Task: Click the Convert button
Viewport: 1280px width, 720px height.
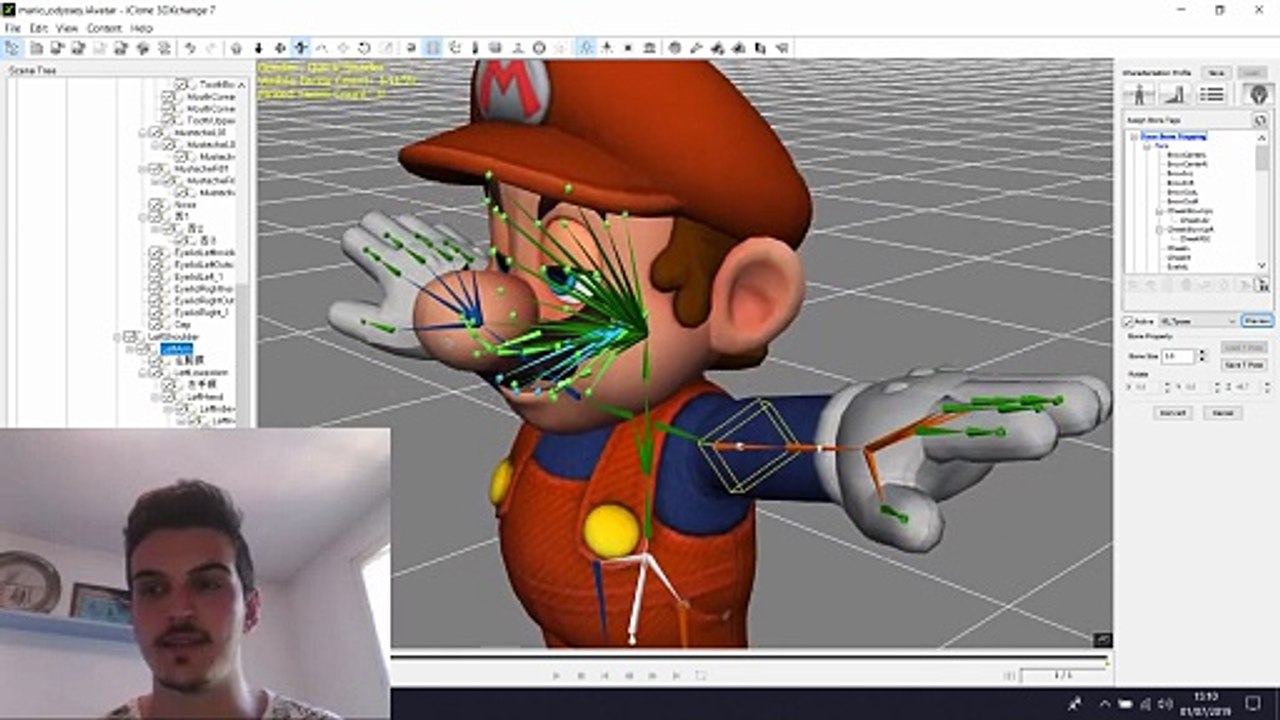Action: pos(1172,412)
